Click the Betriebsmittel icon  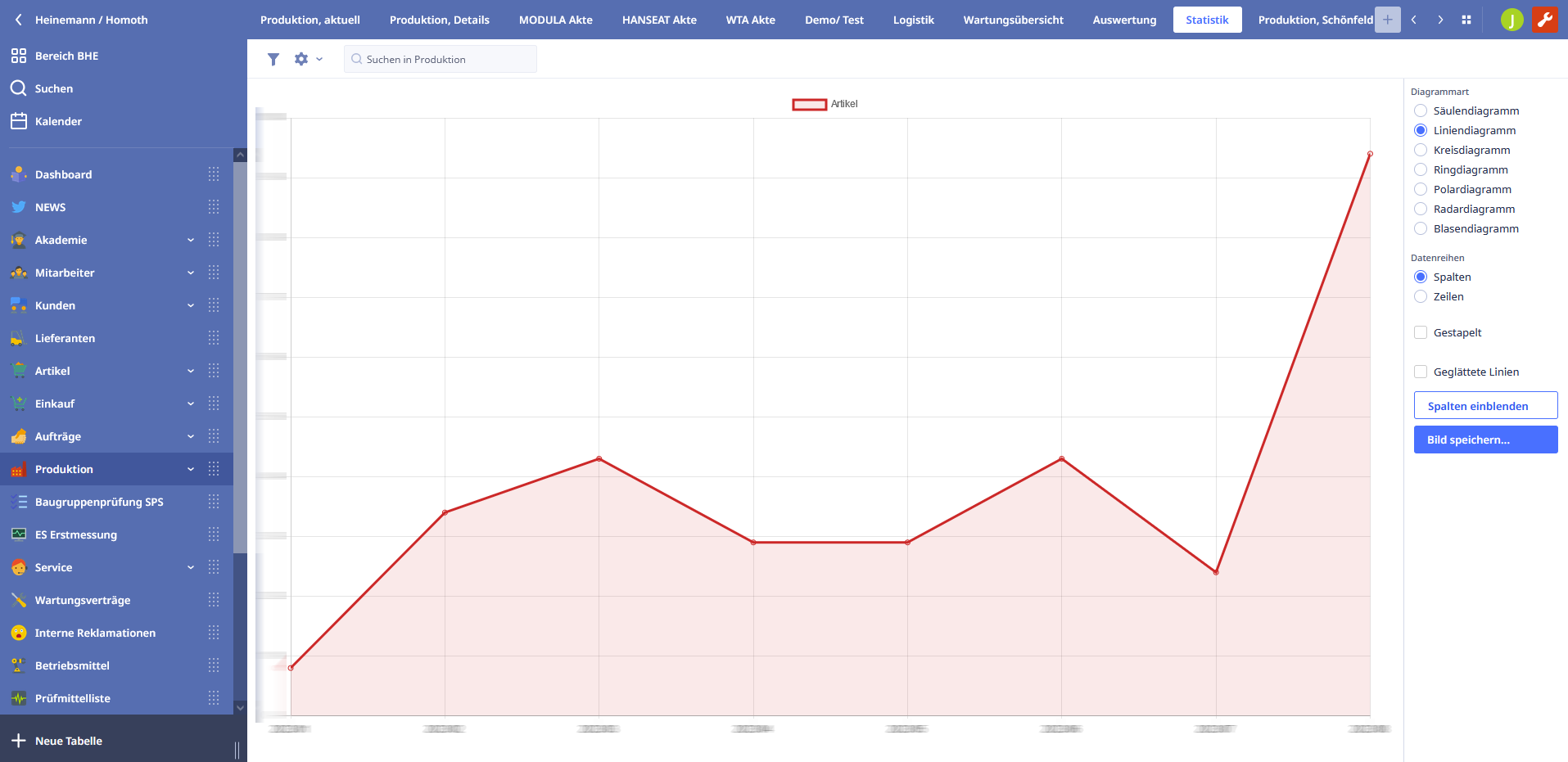(19, 665)
